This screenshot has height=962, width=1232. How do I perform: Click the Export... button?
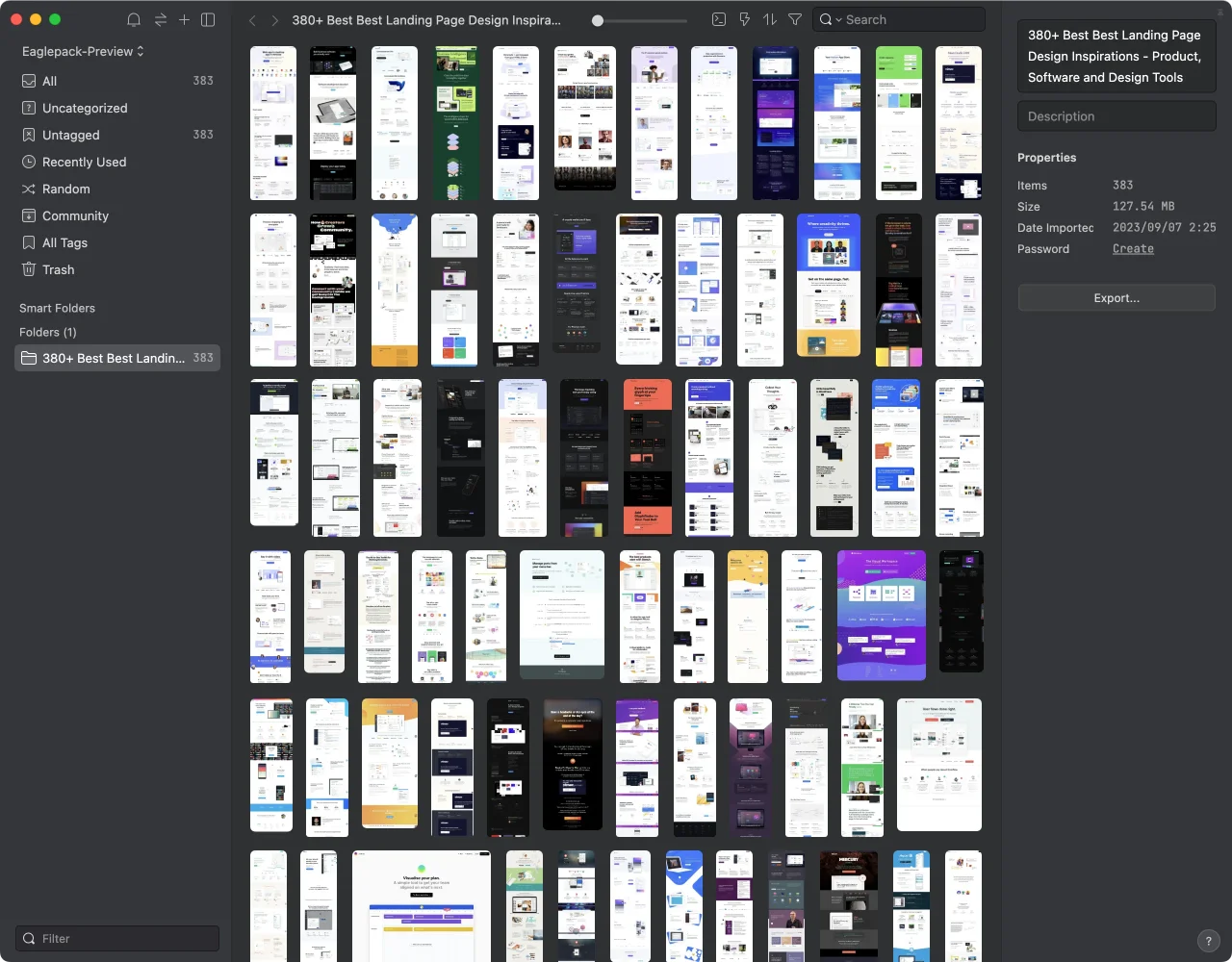(1116, 298)
